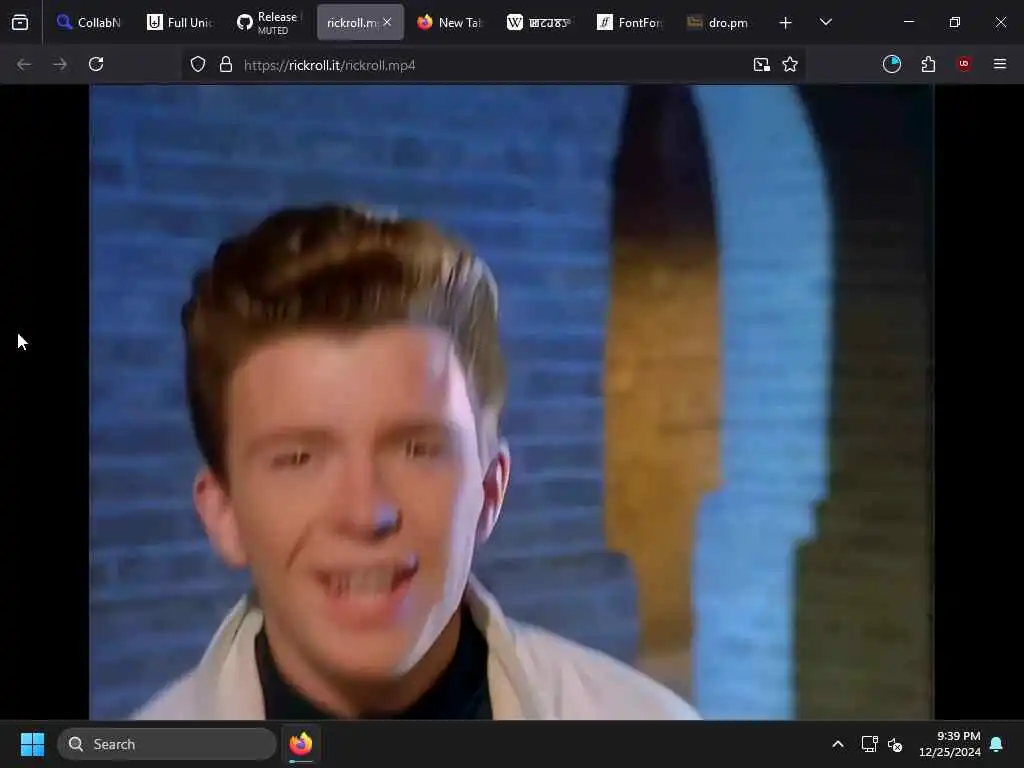Show hidden system tray icons

coord(838,744)
